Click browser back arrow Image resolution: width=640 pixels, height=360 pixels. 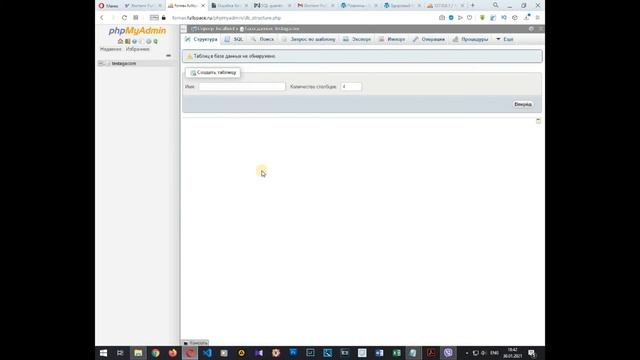click(102, 18)
